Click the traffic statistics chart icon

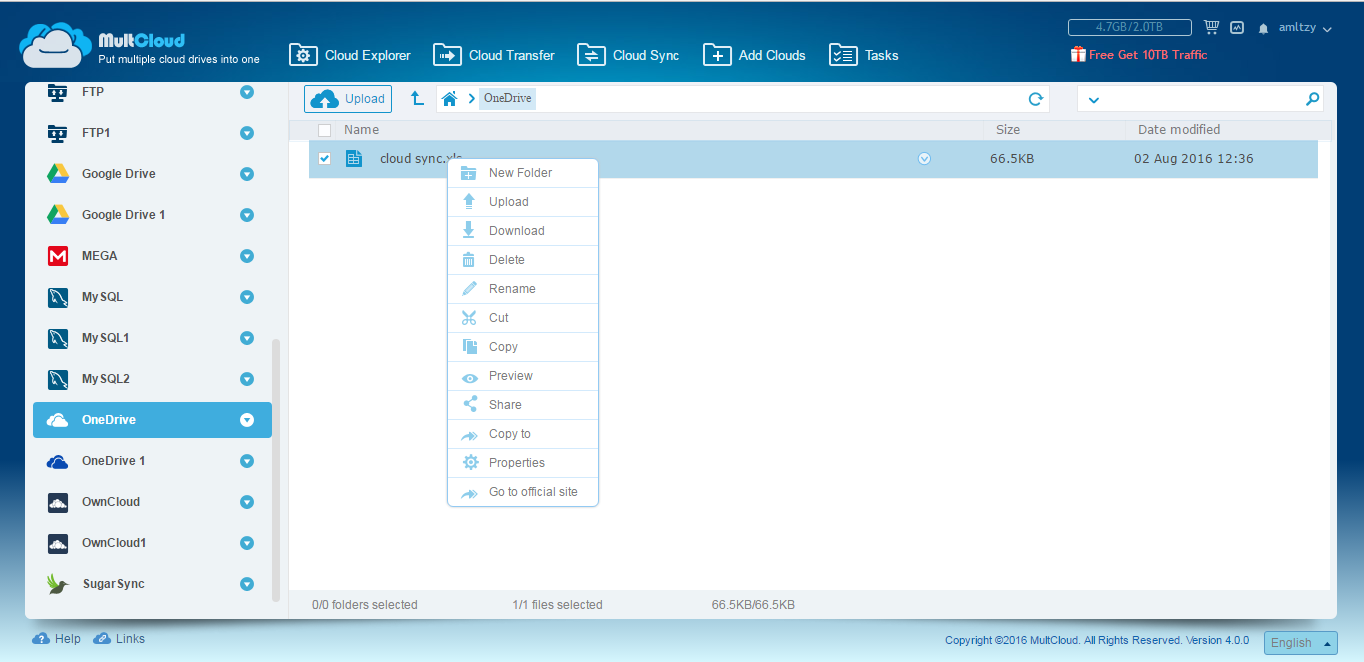(1237, 28)
